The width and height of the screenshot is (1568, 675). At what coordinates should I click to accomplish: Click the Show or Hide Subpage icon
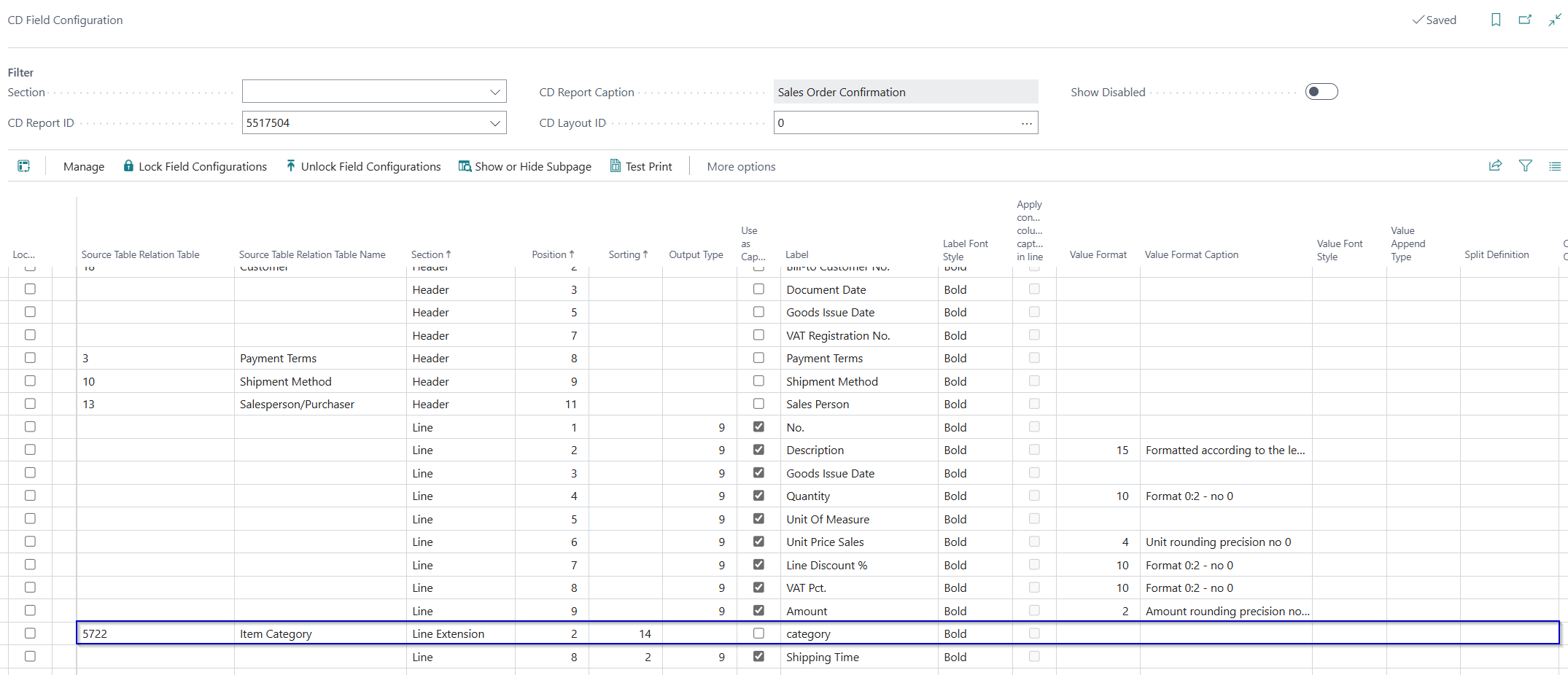[465, 166]
